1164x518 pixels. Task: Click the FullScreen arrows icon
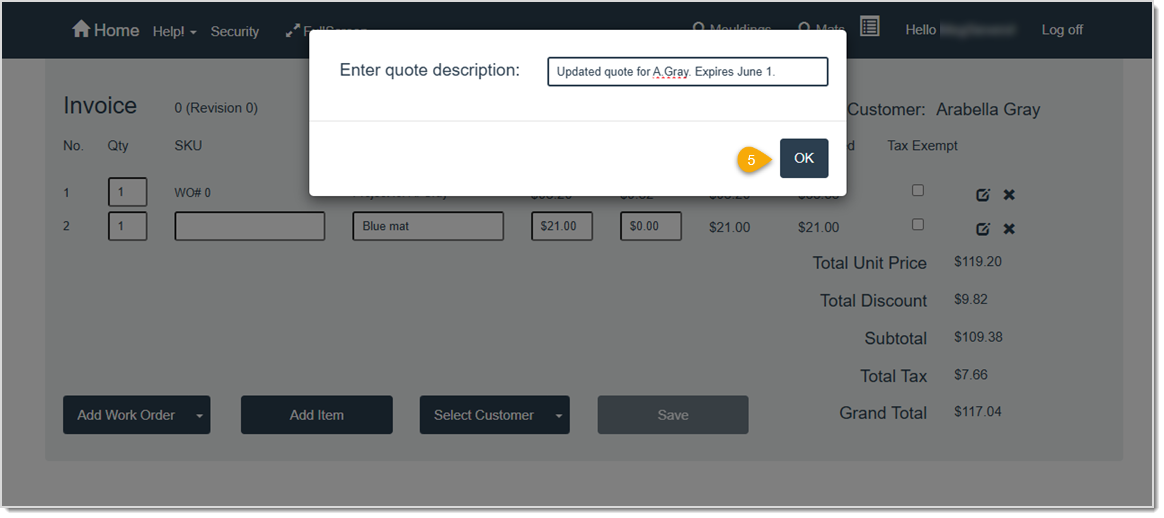coord(292,31)
